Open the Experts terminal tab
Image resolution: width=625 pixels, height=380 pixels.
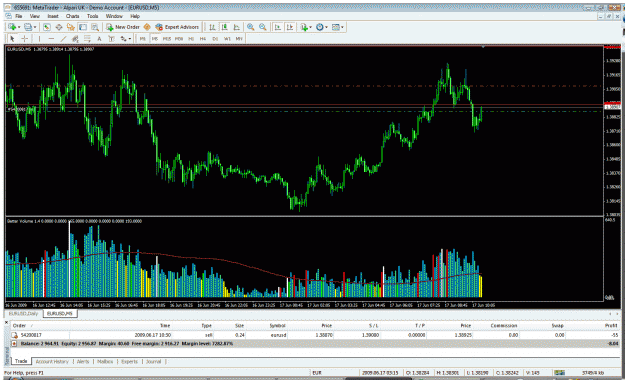[129, 362]
